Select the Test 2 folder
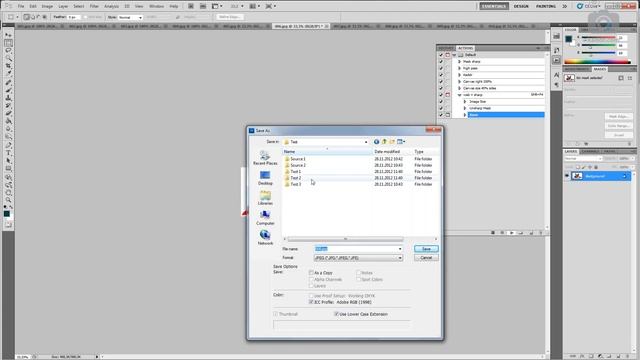 tap(296, 178)
